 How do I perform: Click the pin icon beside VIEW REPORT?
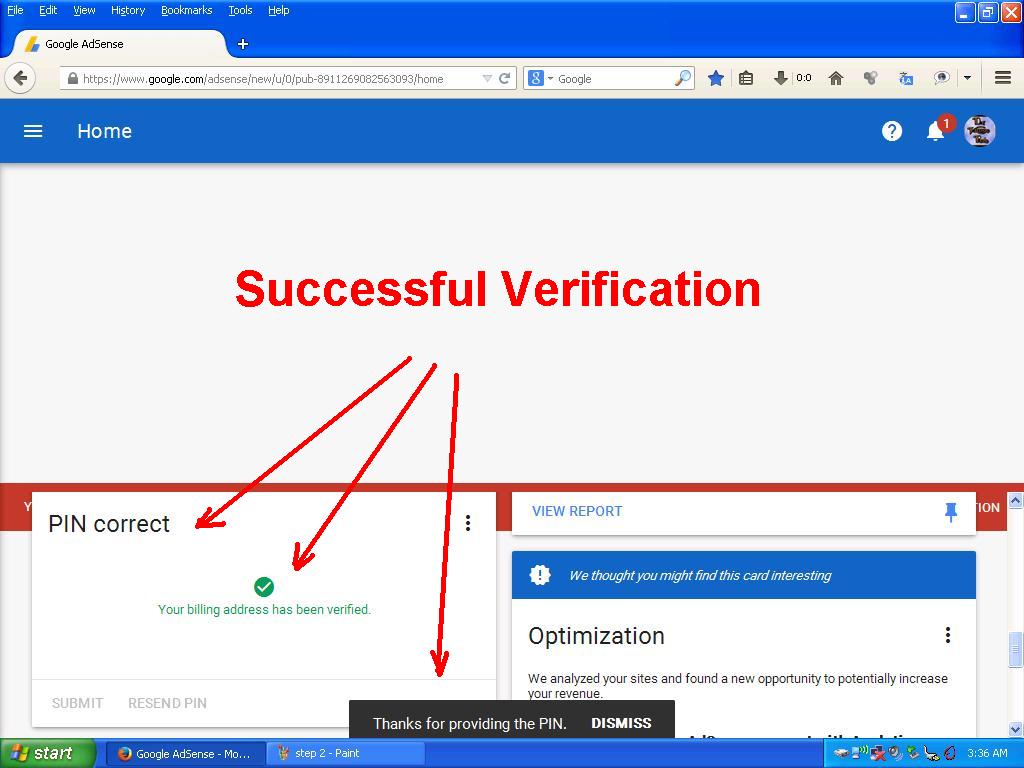pos(951,512)
